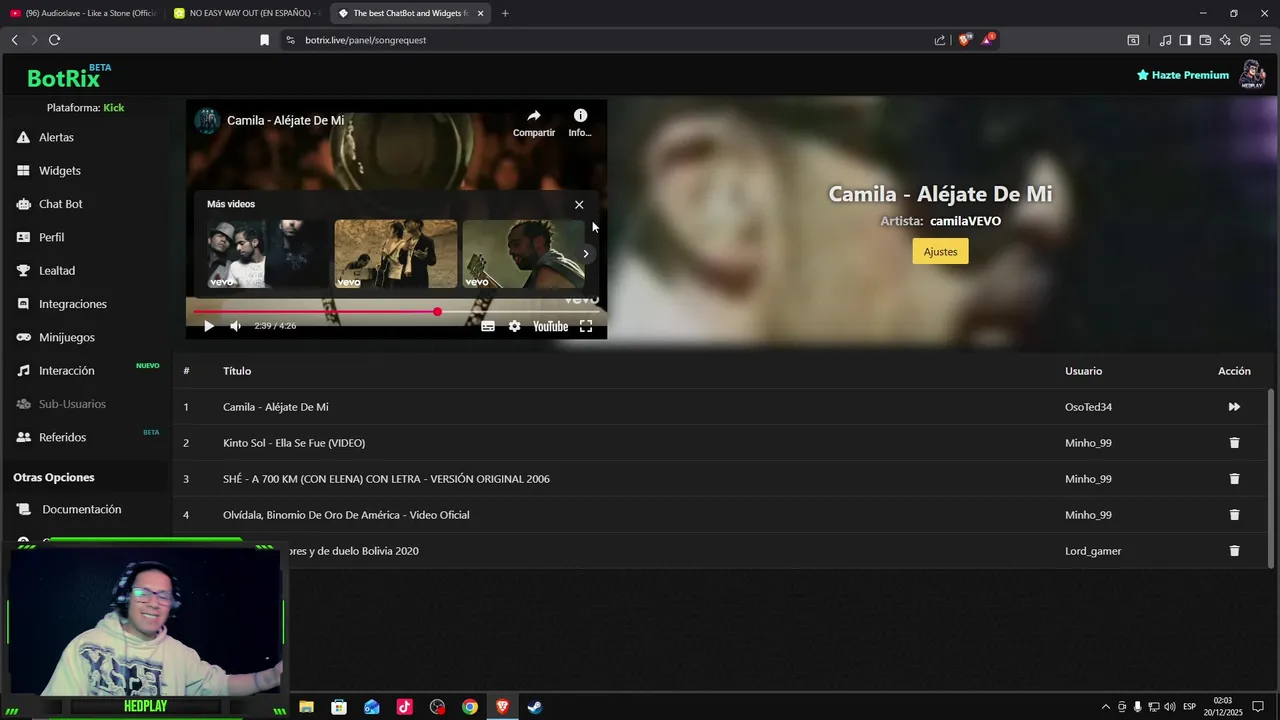Show next suggested videos arrow
1280x720 pixels.
tap(586, 254)
